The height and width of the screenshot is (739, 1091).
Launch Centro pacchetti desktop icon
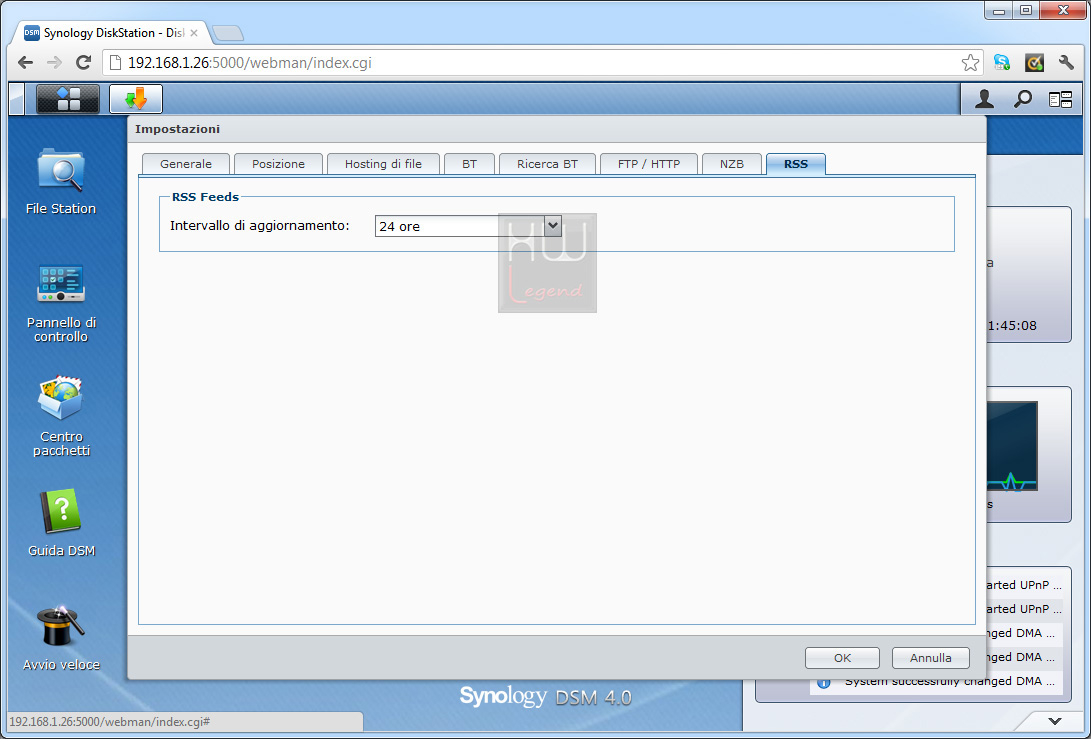tap(61, 416)
